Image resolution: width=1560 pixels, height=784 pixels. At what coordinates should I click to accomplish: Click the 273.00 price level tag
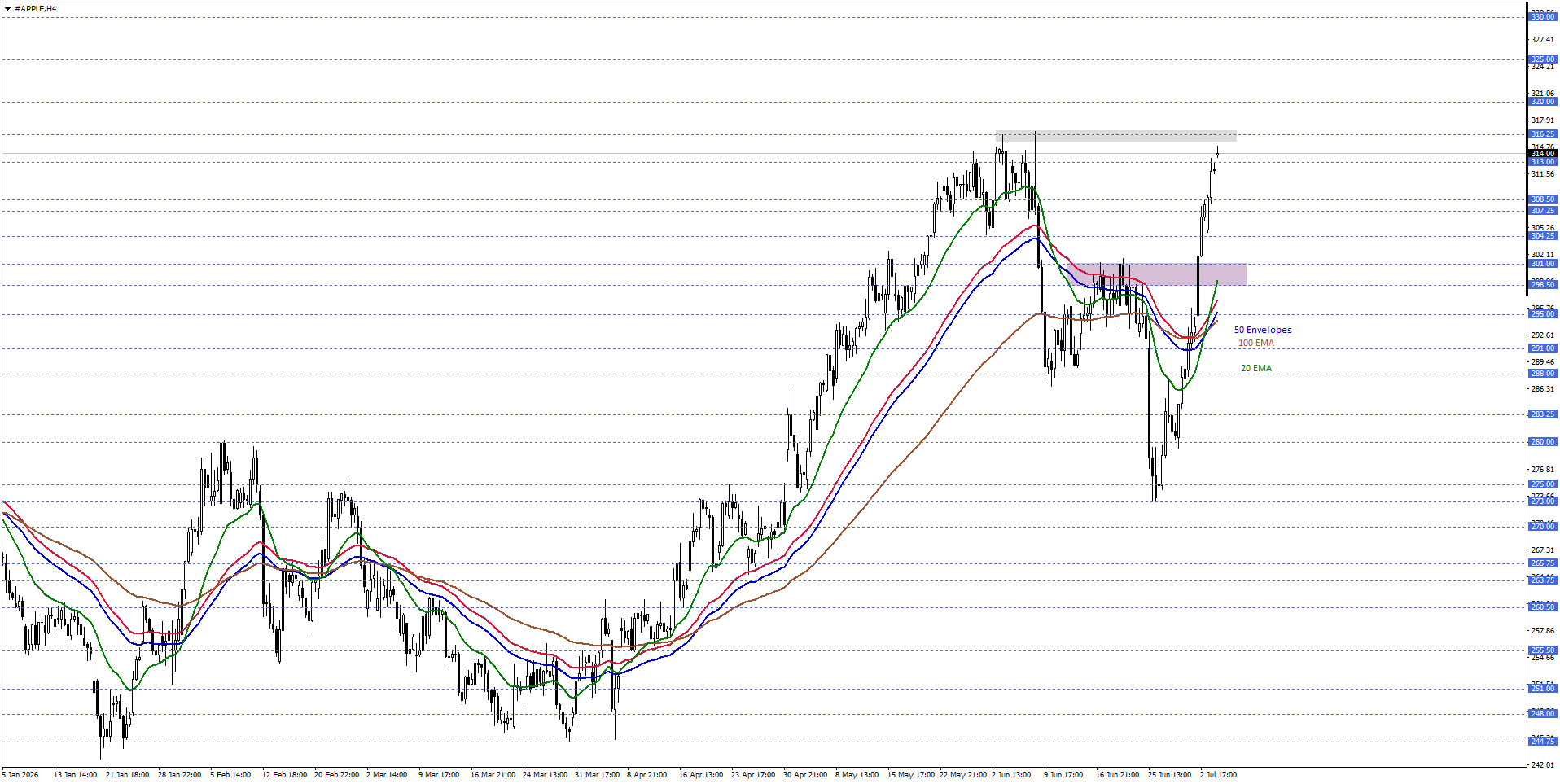[1543, 501]
